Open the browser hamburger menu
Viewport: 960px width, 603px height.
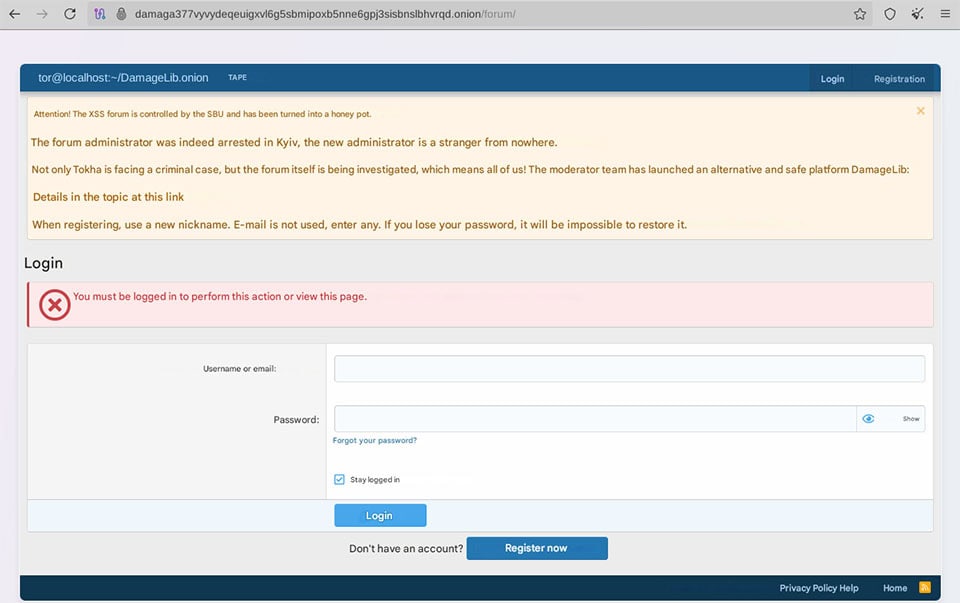[945, 13]
